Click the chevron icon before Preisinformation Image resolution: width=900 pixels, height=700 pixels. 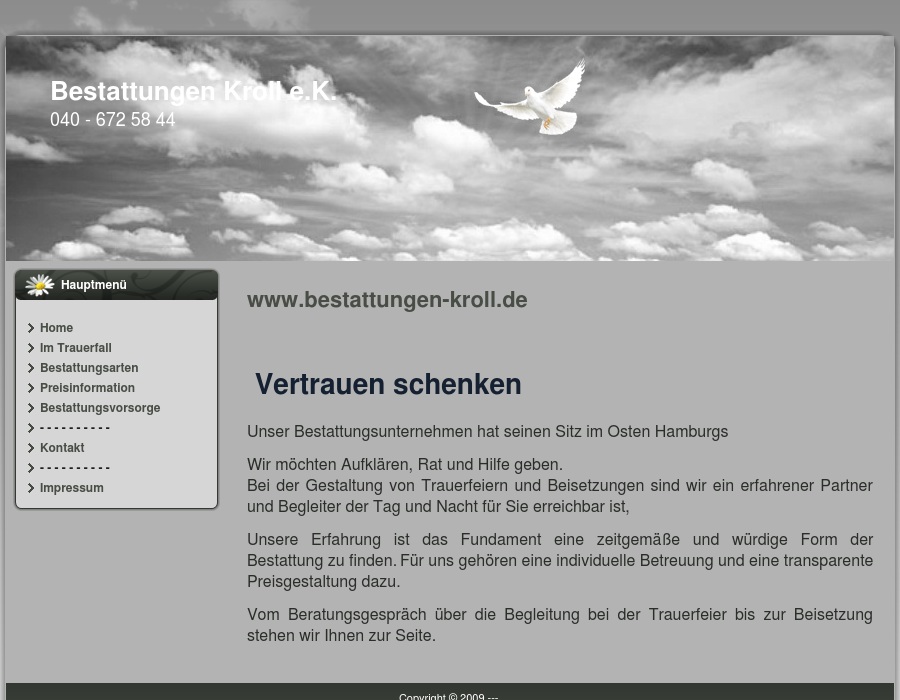(x=31, y=388)
